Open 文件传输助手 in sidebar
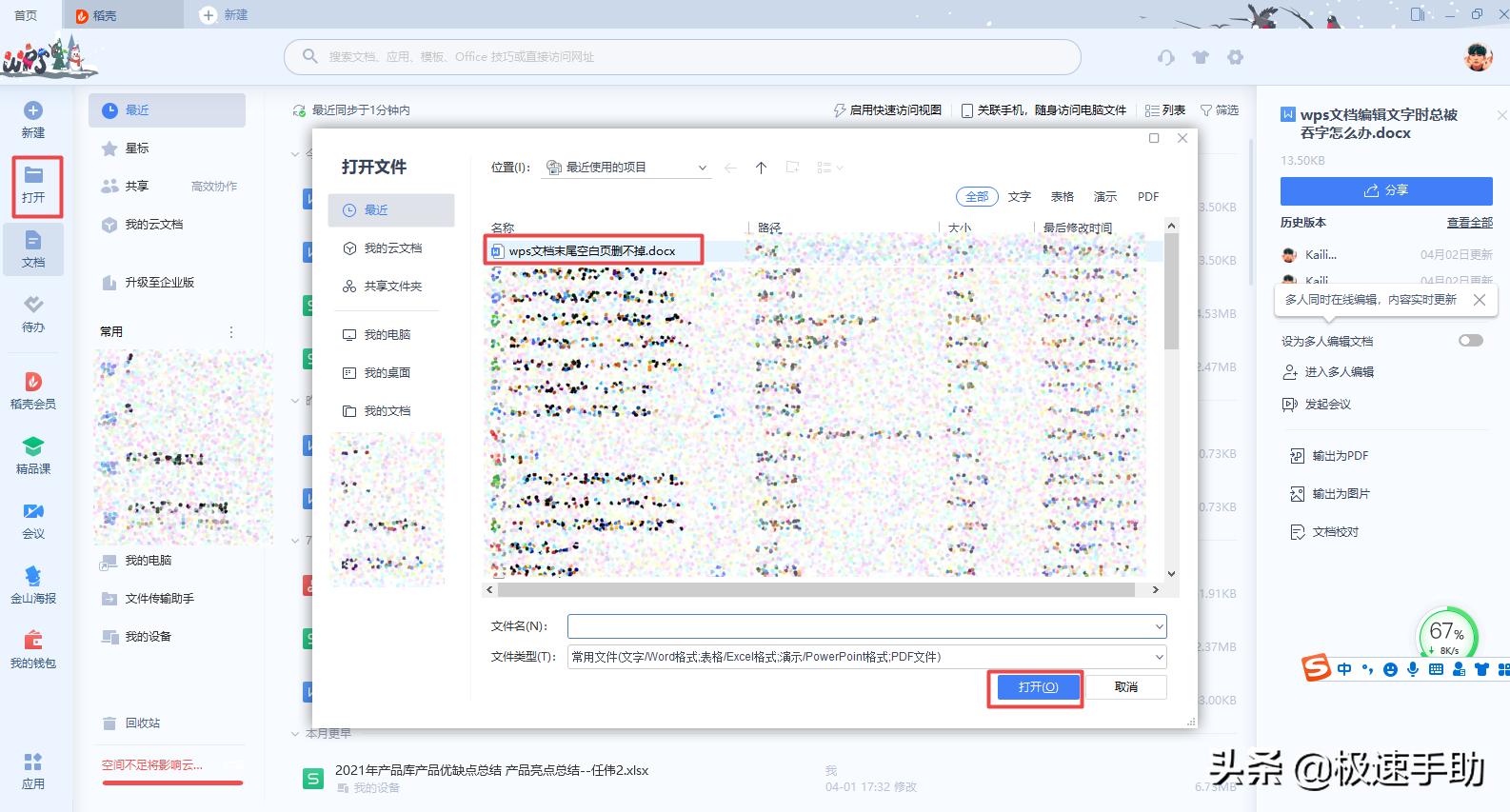The height and width of the screenshot is (812, 1510). tap(148, 599)
